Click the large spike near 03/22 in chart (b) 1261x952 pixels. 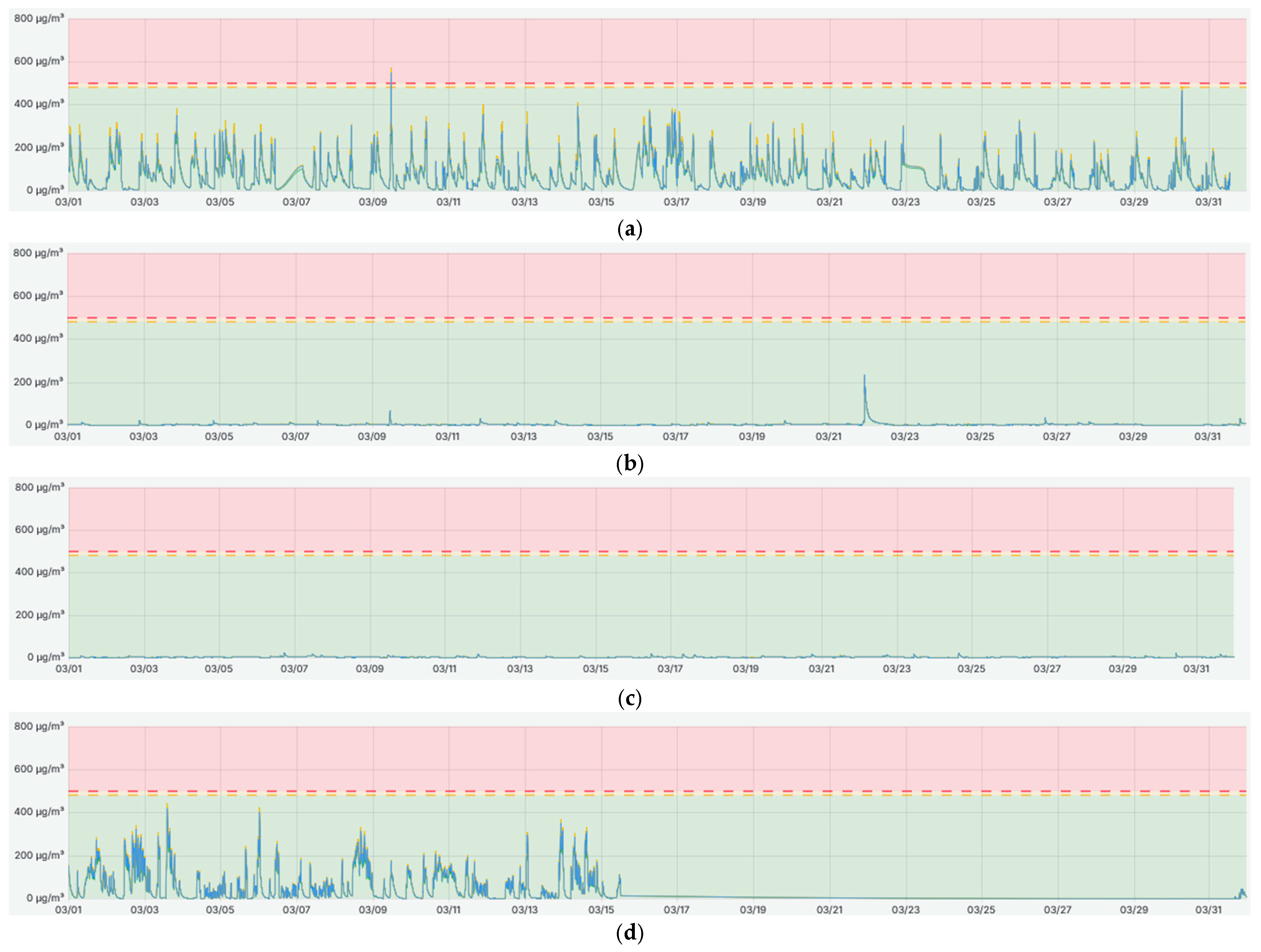[864, 382]
